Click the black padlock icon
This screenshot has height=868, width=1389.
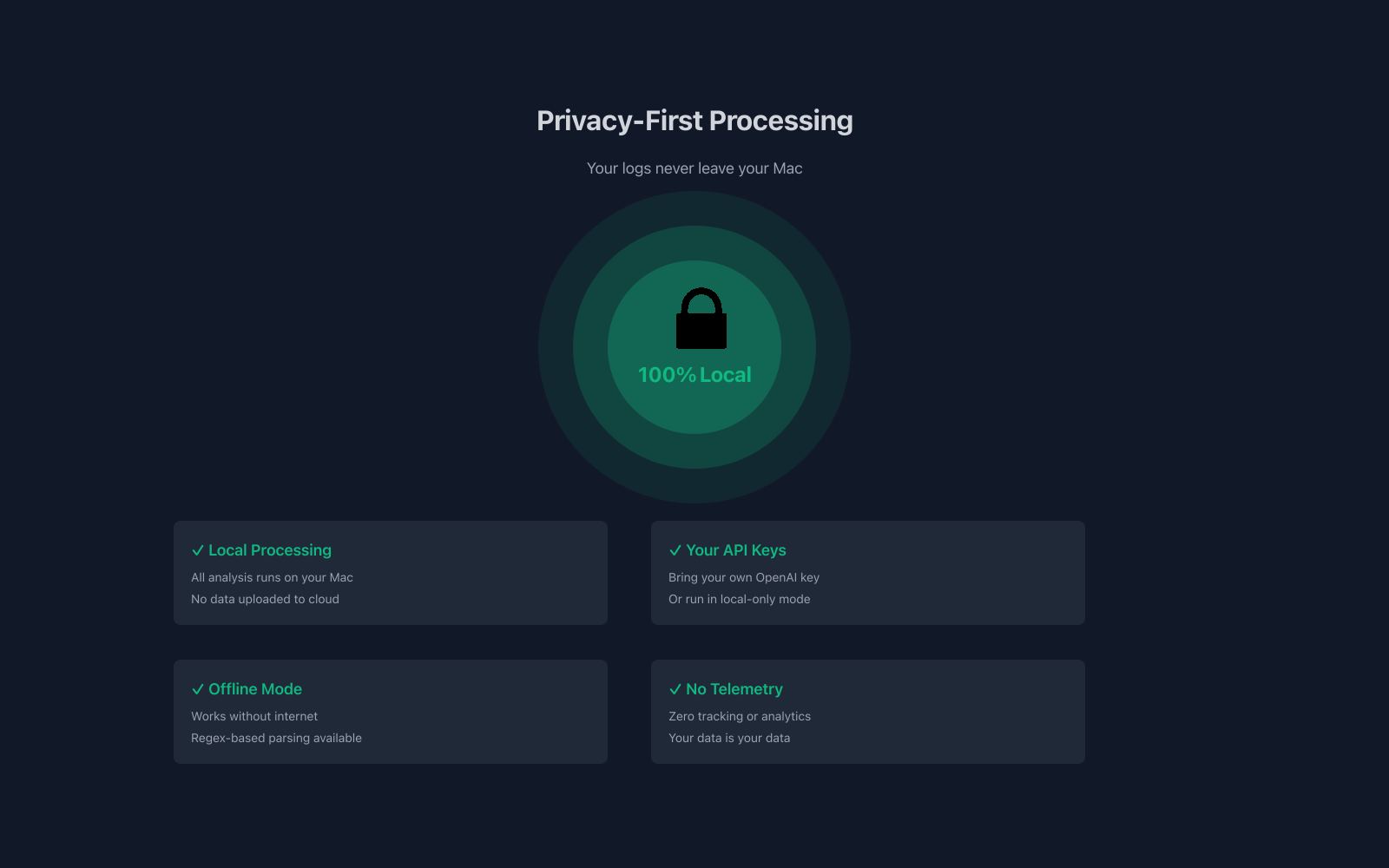[x=701, y=319]
